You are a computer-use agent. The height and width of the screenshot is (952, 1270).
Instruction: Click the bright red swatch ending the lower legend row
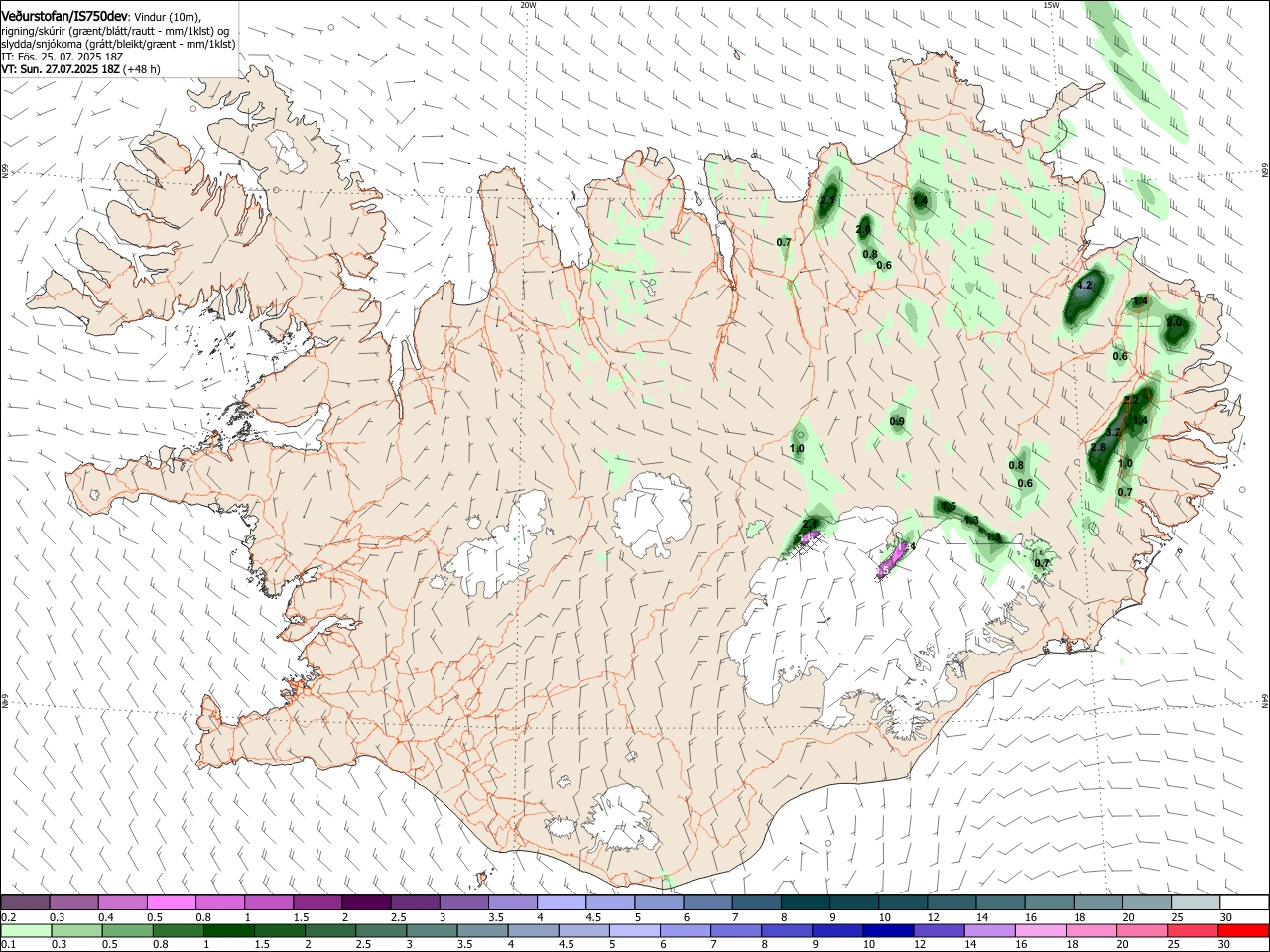tap(1243, 931)
